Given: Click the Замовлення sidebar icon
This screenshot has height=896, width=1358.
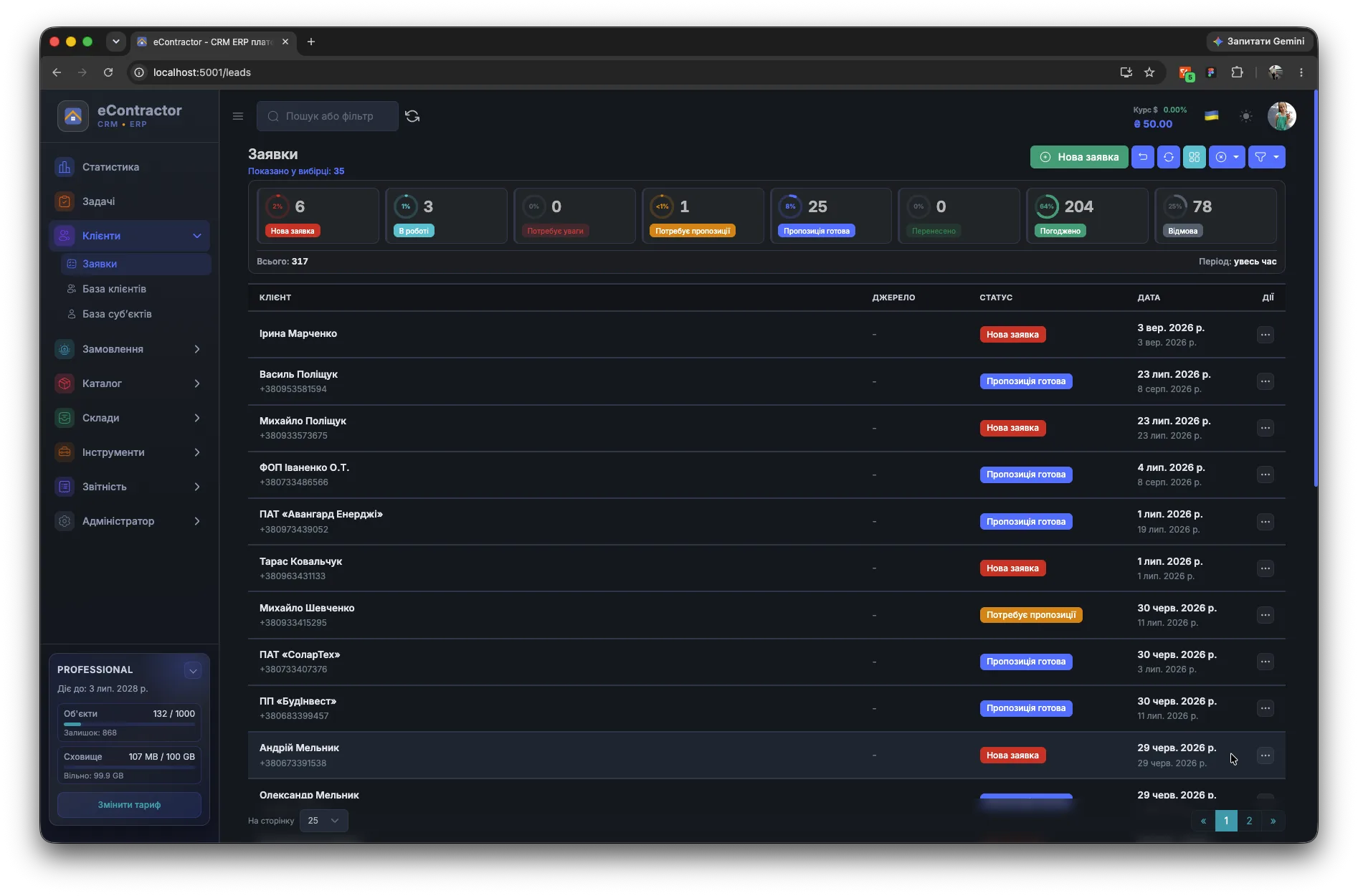Looking at the screenshot, I should pos(65,349).
